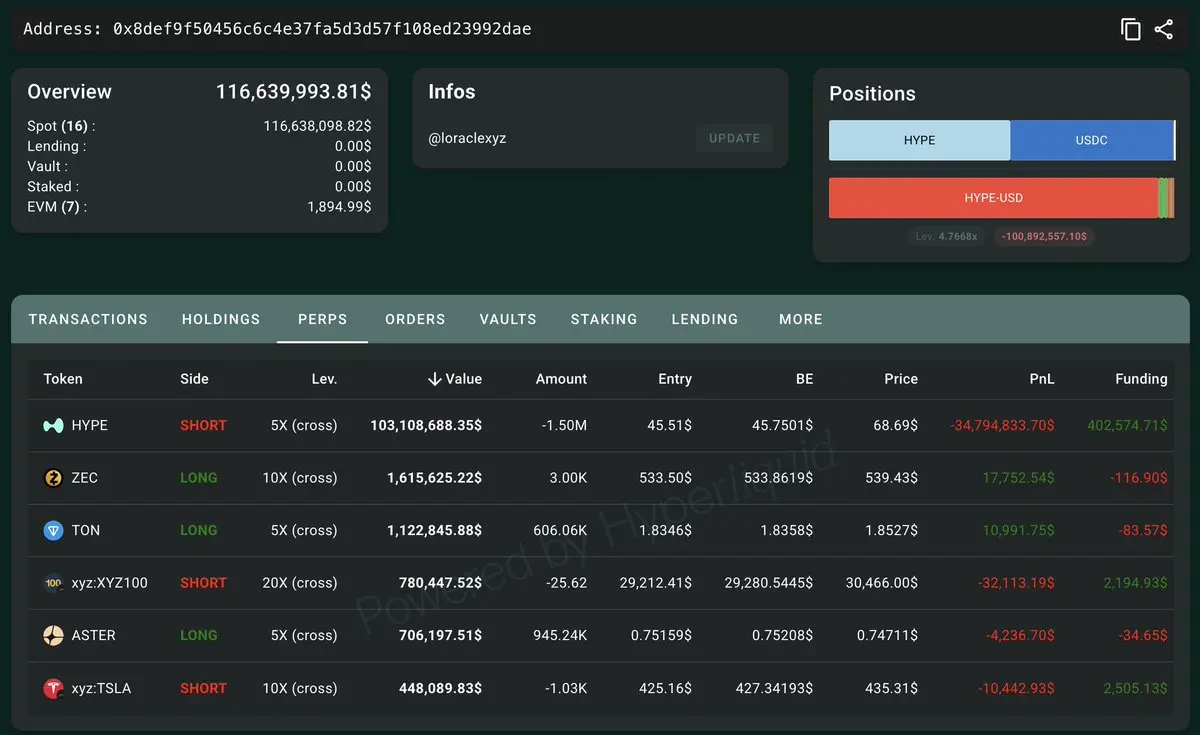Sort by the Amount column header

pos(561,379)
